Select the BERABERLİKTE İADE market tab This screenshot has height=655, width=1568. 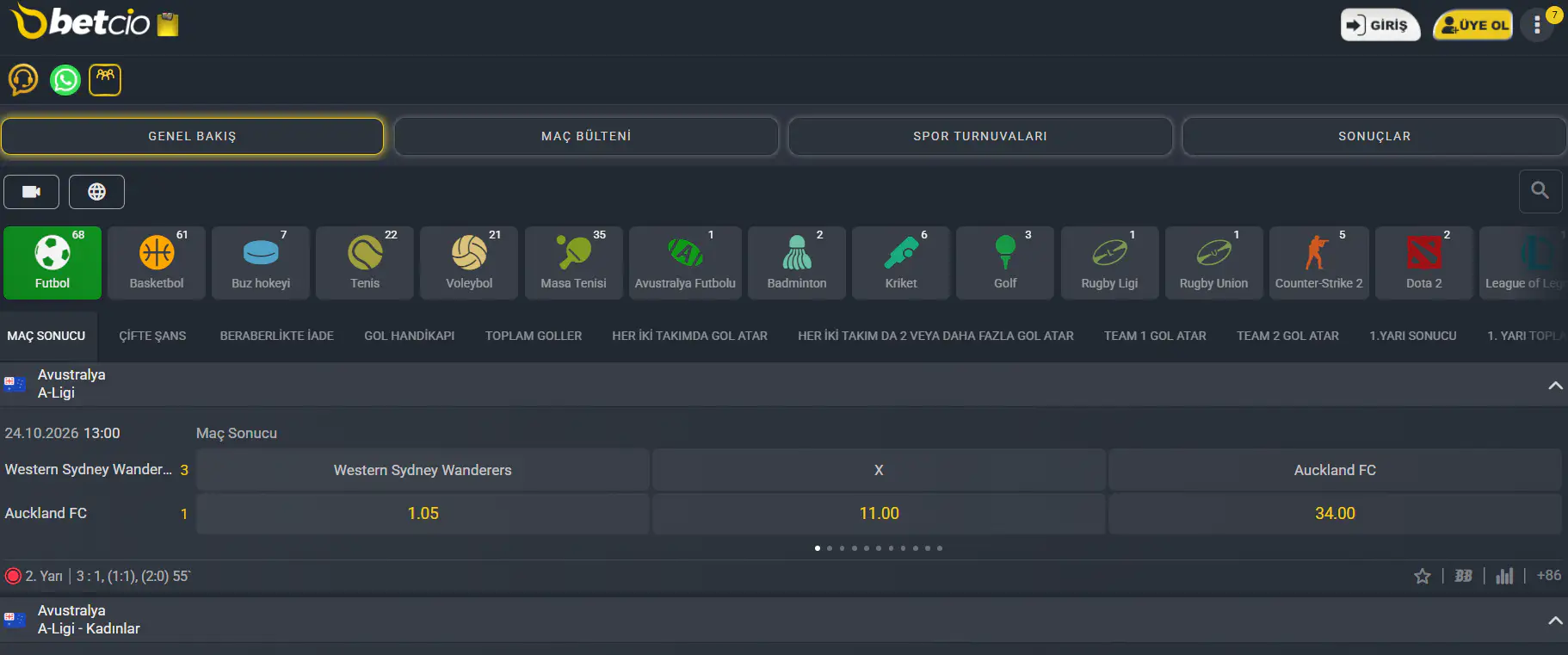(x=277, y=336)
